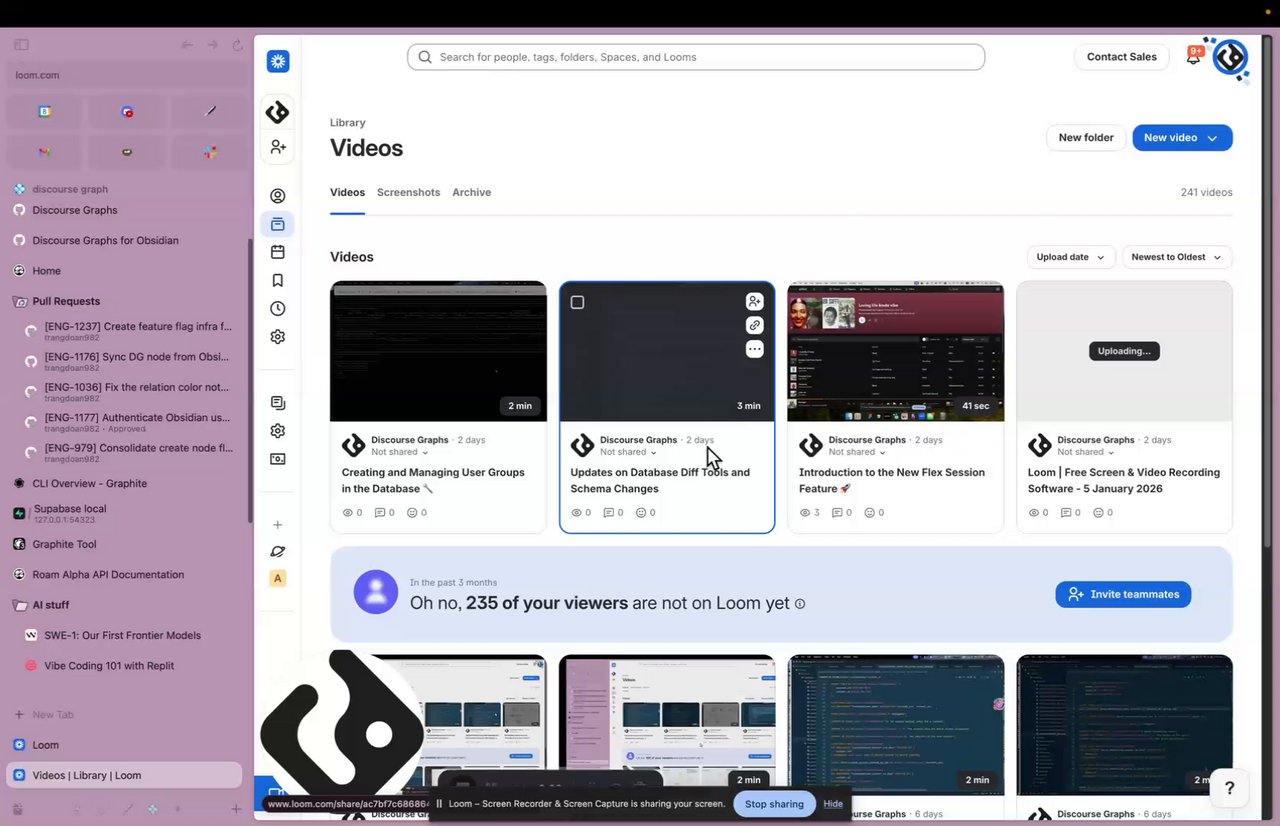Click the invite people icon in Loom sidebar

tap(278, 147)
